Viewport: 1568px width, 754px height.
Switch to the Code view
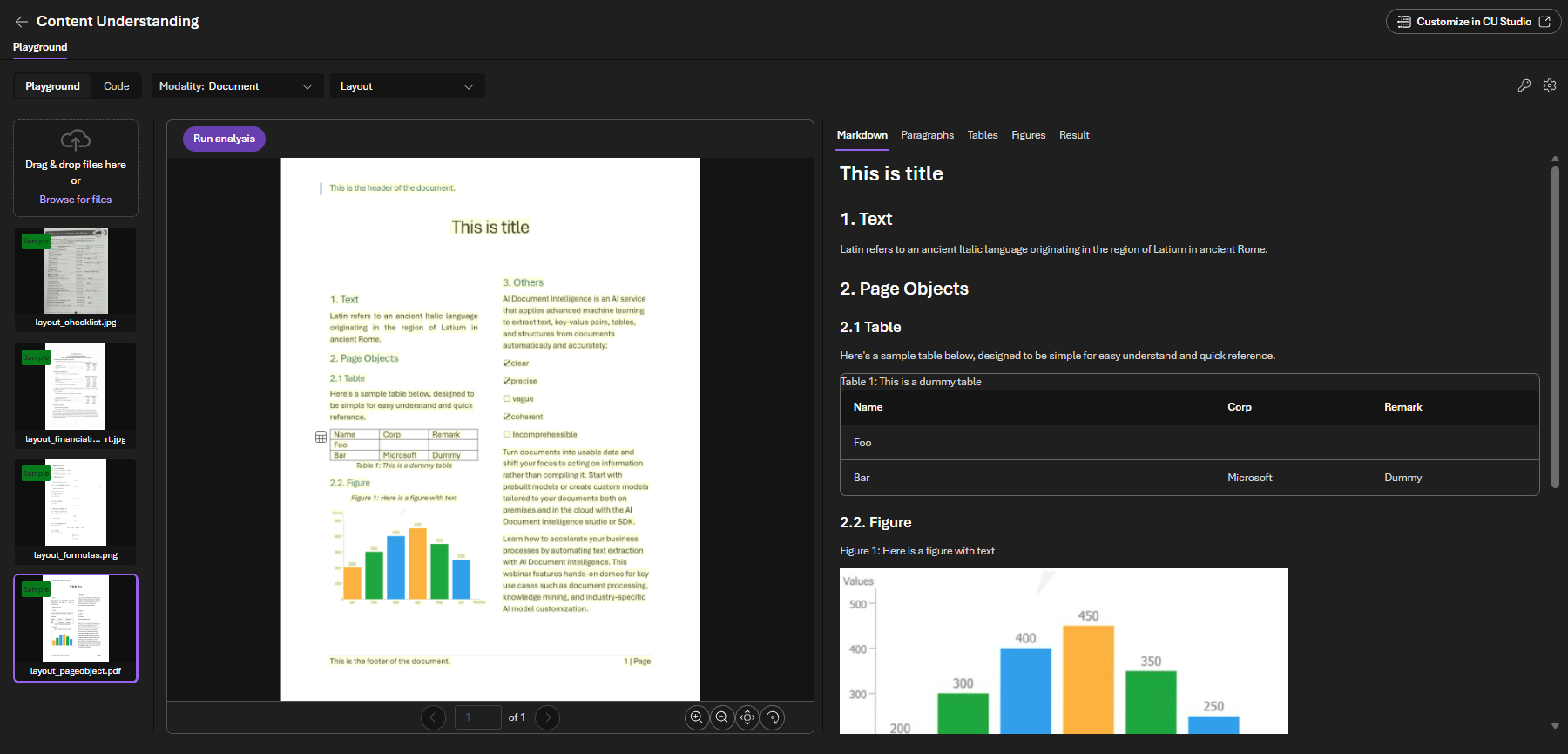pos(116,86)
